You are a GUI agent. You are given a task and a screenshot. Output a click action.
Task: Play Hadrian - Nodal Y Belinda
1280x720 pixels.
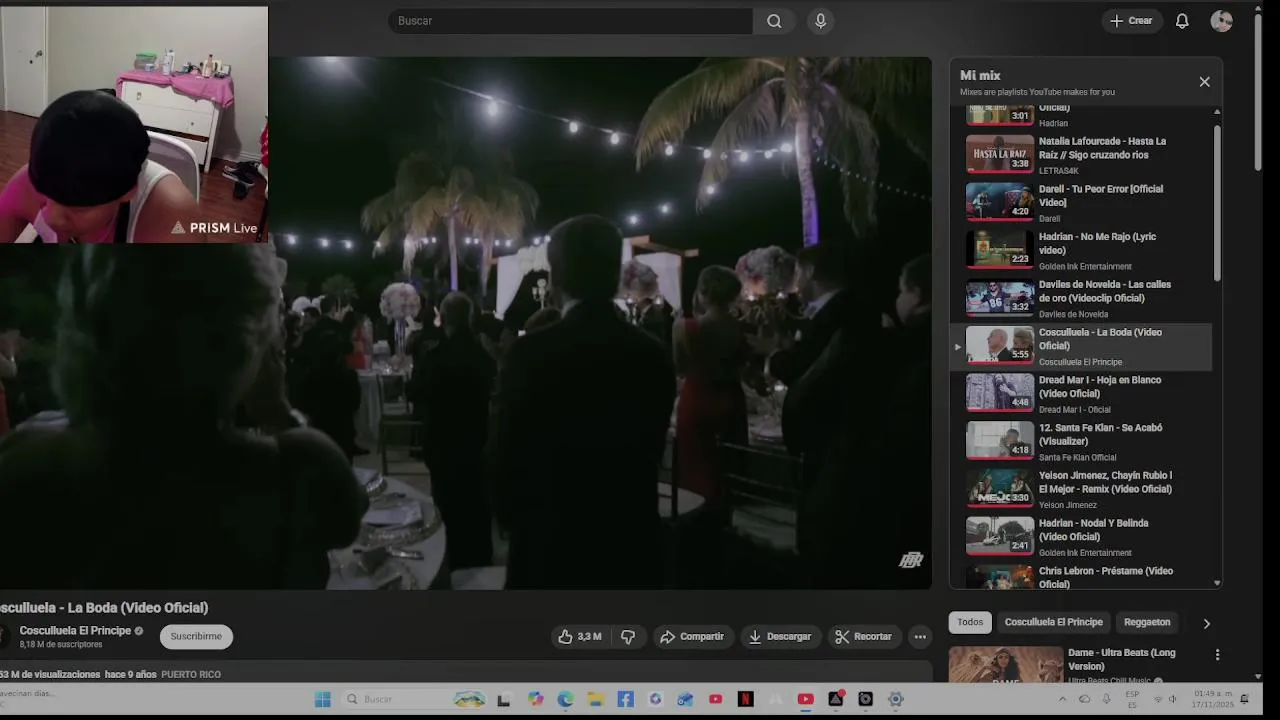(1080, 538)
